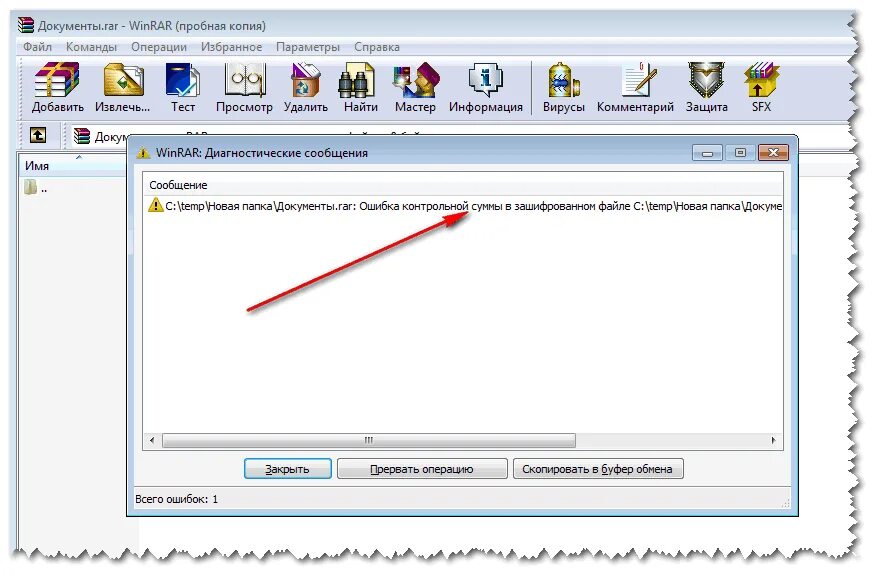
Task: Click the parent folder '..' icon
Action: pos(31,187)
